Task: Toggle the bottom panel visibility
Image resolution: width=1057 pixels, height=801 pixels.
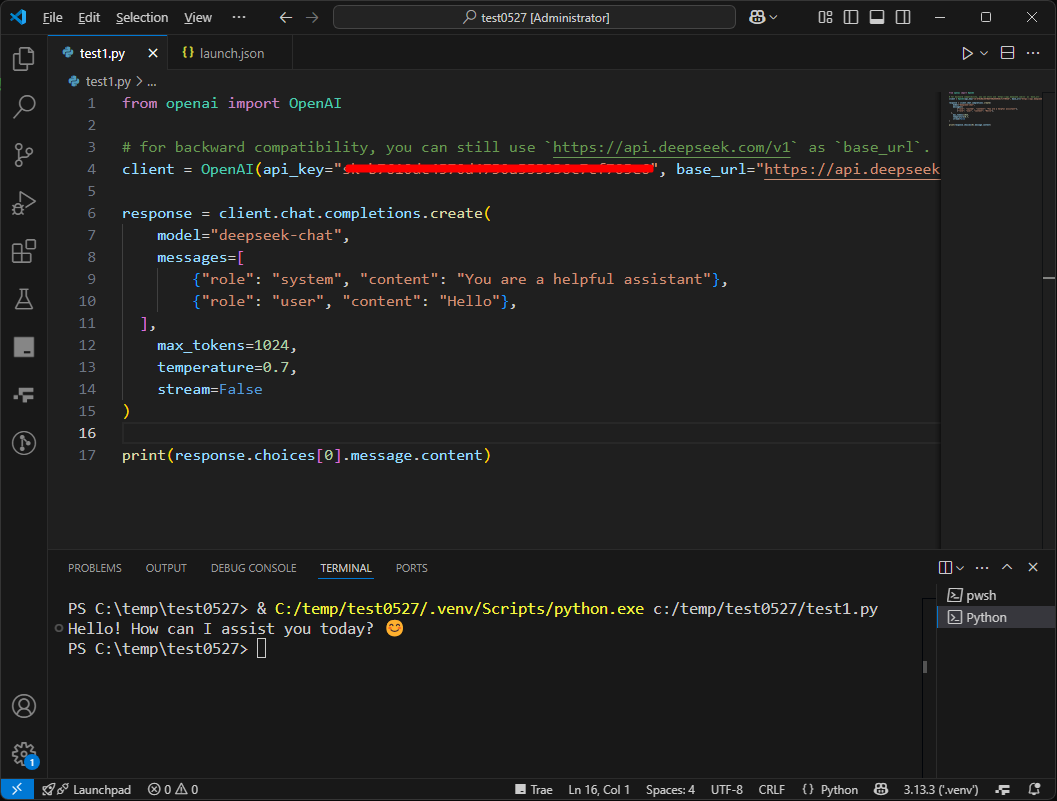Action: pyautogui.click(x=877, y=18)
